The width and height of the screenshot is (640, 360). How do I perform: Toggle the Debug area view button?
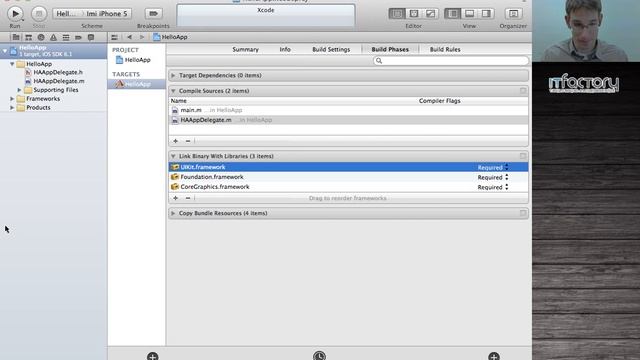pyautogui.click(x=469, y=13)
